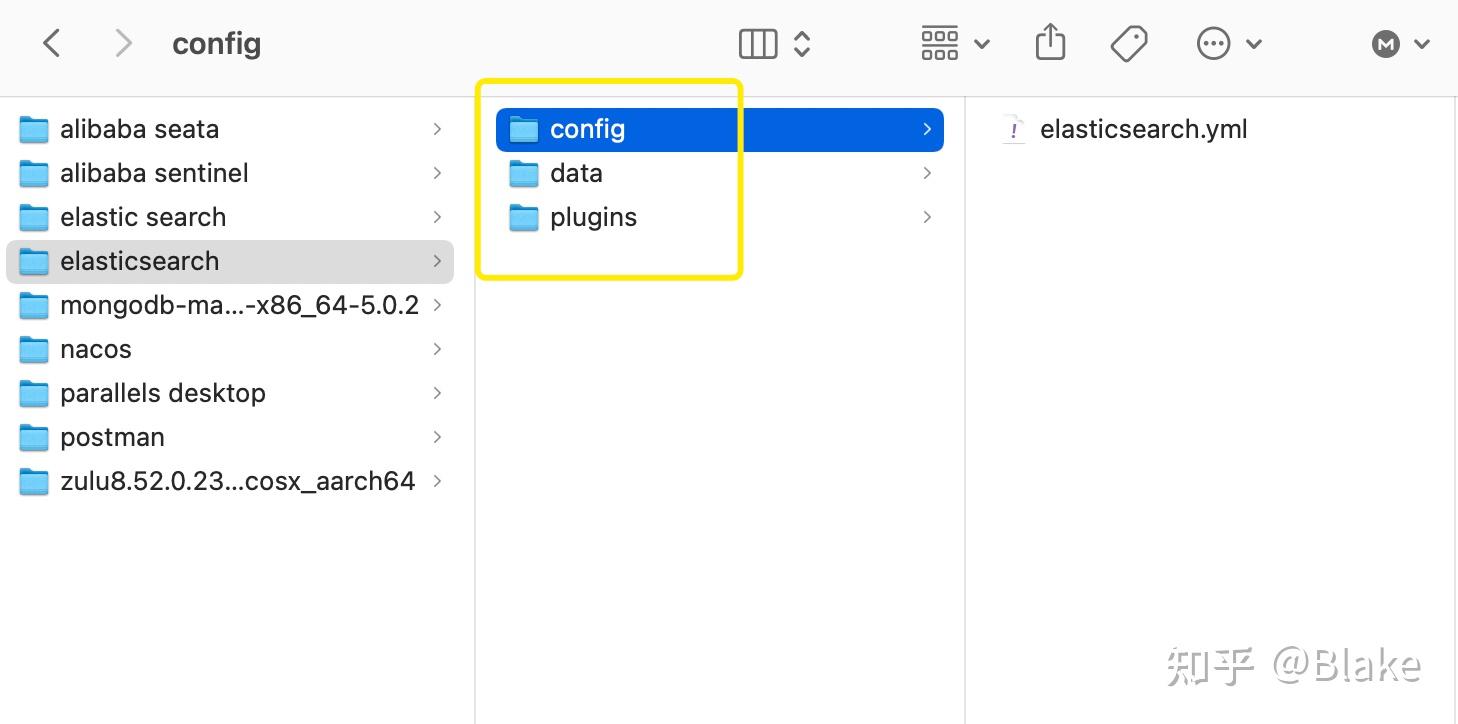Screen dimensions: 1458x724
Task: Expand the plugins folder using its chevron
Action: click(927, 217)
